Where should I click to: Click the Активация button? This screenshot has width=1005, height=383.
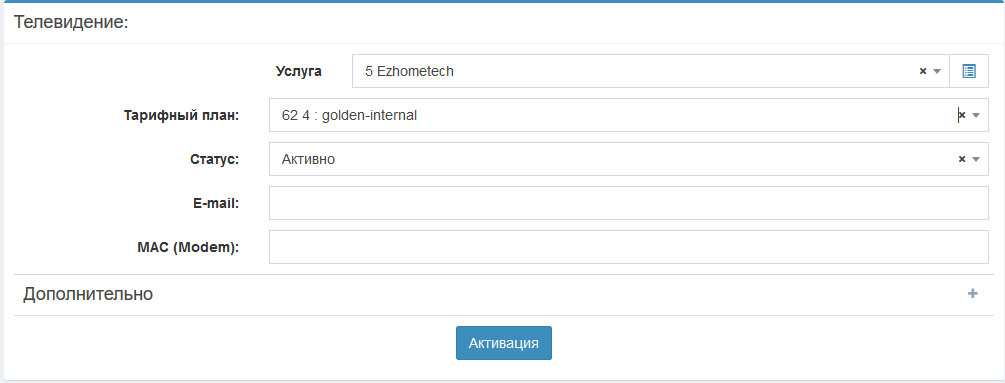coord(504,343)
